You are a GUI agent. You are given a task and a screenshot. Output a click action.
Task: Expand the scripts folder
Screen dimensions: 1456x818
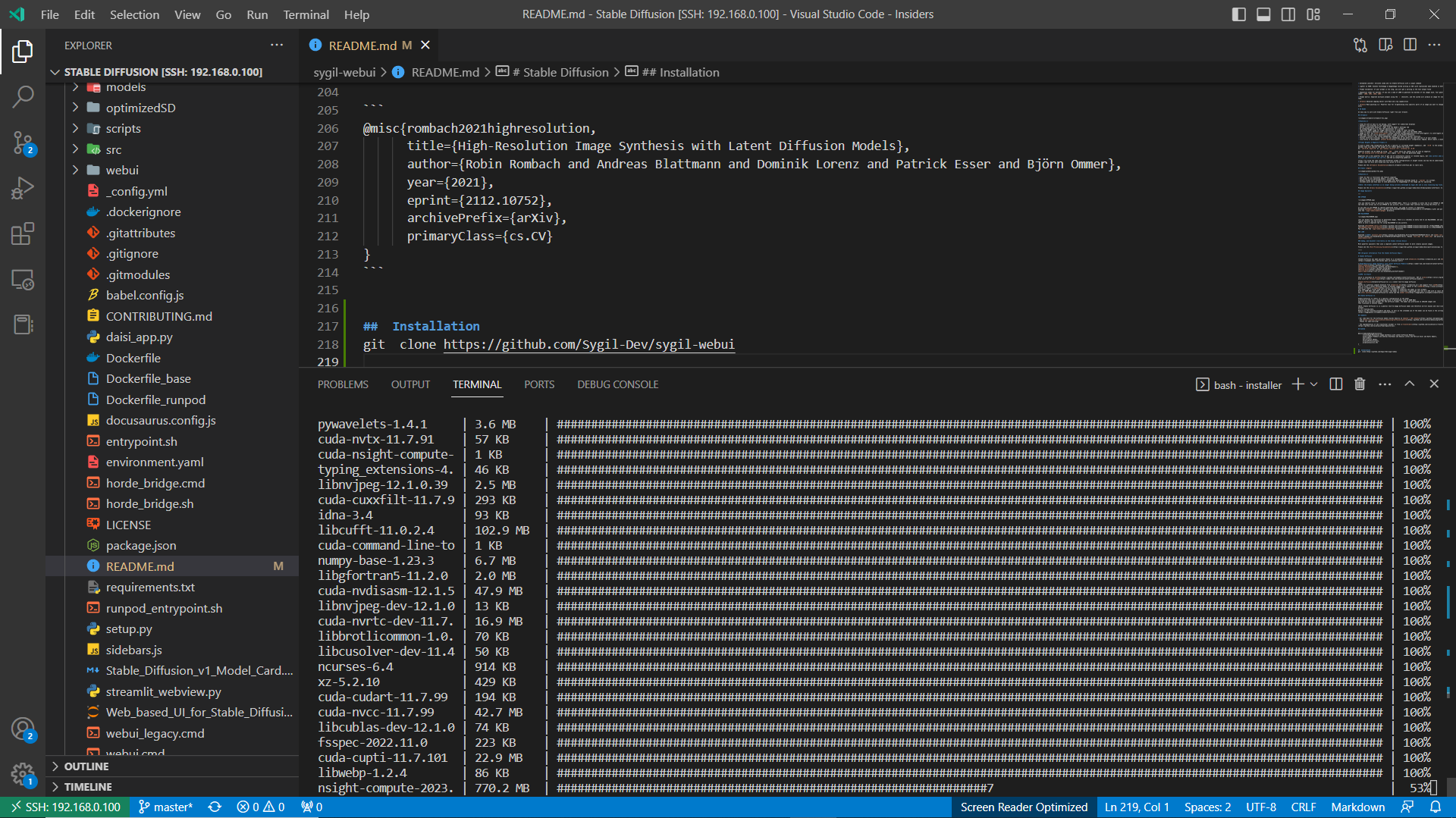172,129
